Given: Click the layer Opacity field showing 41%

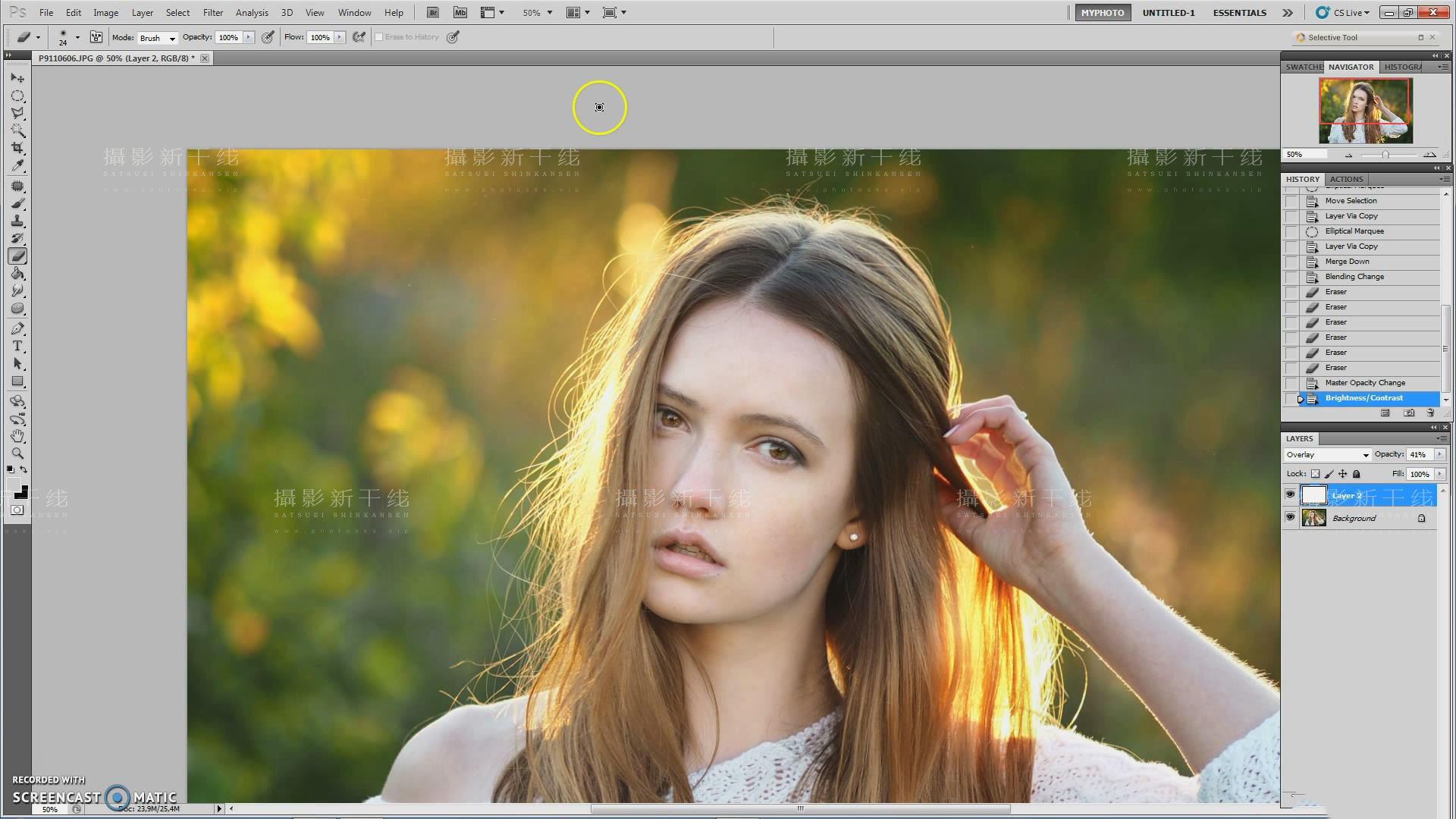Looking at the screenshot, I should coord(1418,454).
